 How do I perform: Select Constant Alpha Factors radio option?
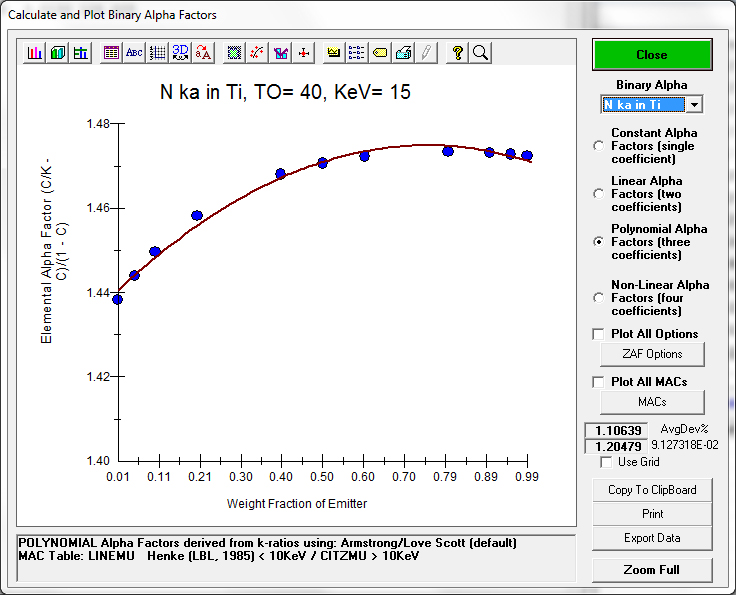pyautogui.click(x=599, y=146)
